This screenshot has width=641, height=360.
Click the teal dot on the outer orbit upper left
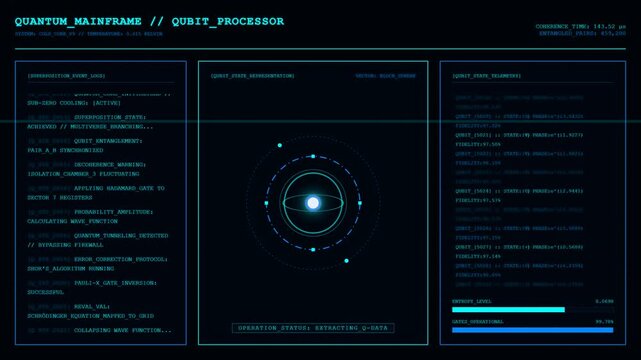tap(280, 145)
